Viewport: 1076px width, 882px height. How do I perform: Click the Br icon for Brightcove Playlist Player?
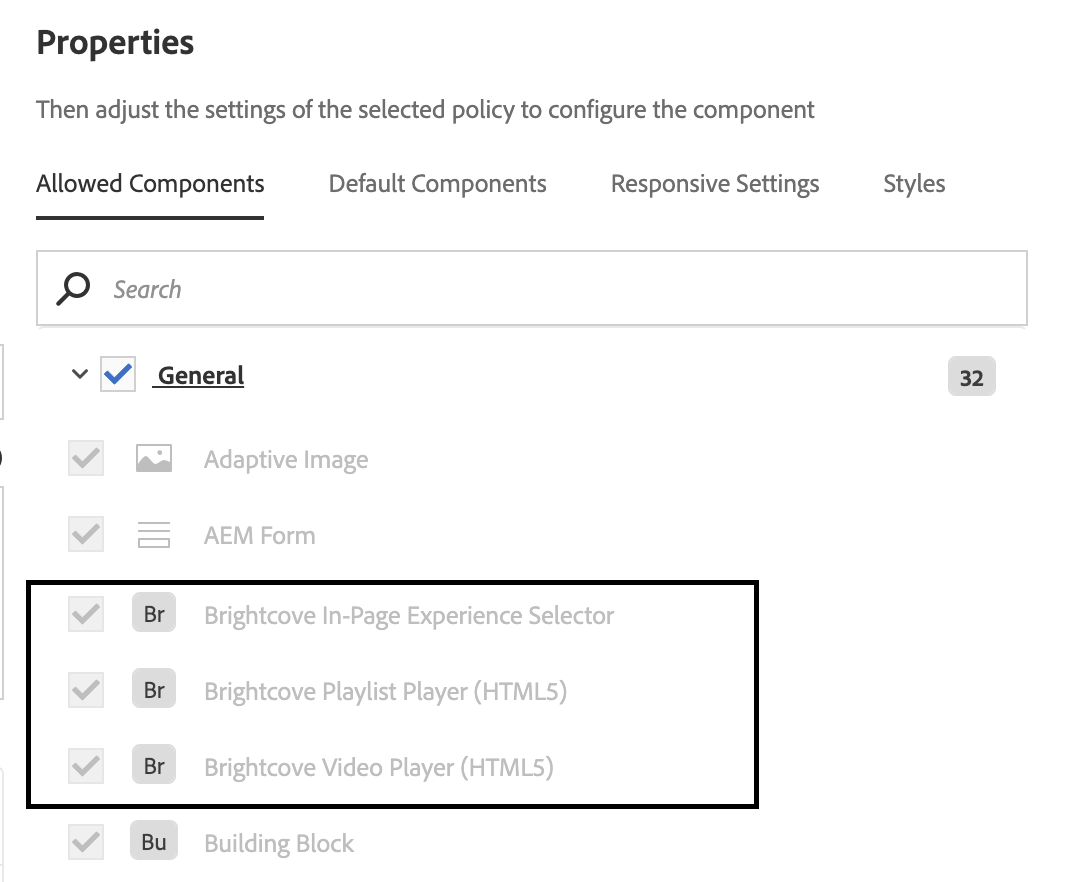pyautogui.click(x=153, y=689)
